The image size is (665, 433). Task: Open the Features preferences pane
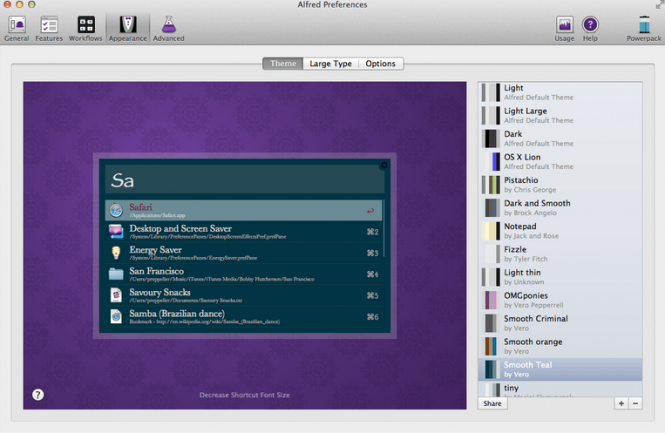click(x=49, y=29)
